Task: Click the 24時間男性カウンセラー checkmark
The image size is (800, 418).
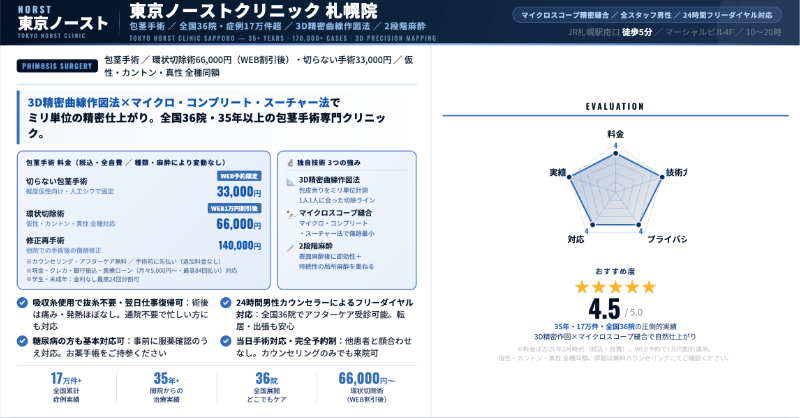Action: pyautogui.click(x=228, y=302)
